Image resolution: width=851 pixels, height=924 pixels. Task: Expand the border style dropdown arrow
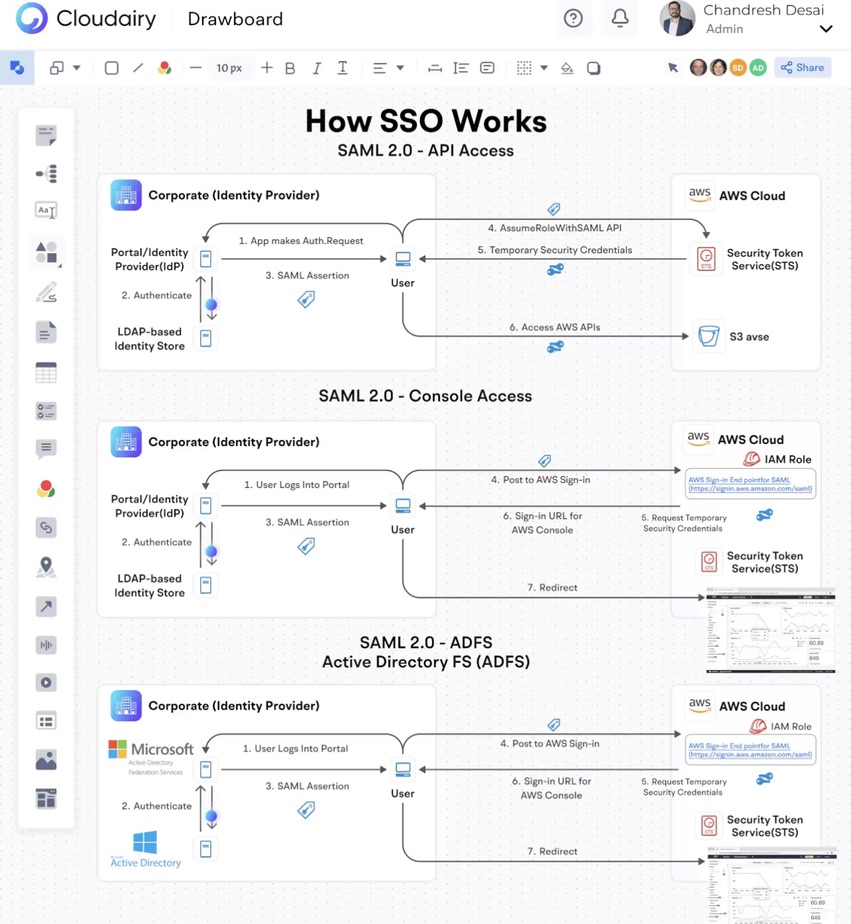pyautogui.click(x=544, y=68)
